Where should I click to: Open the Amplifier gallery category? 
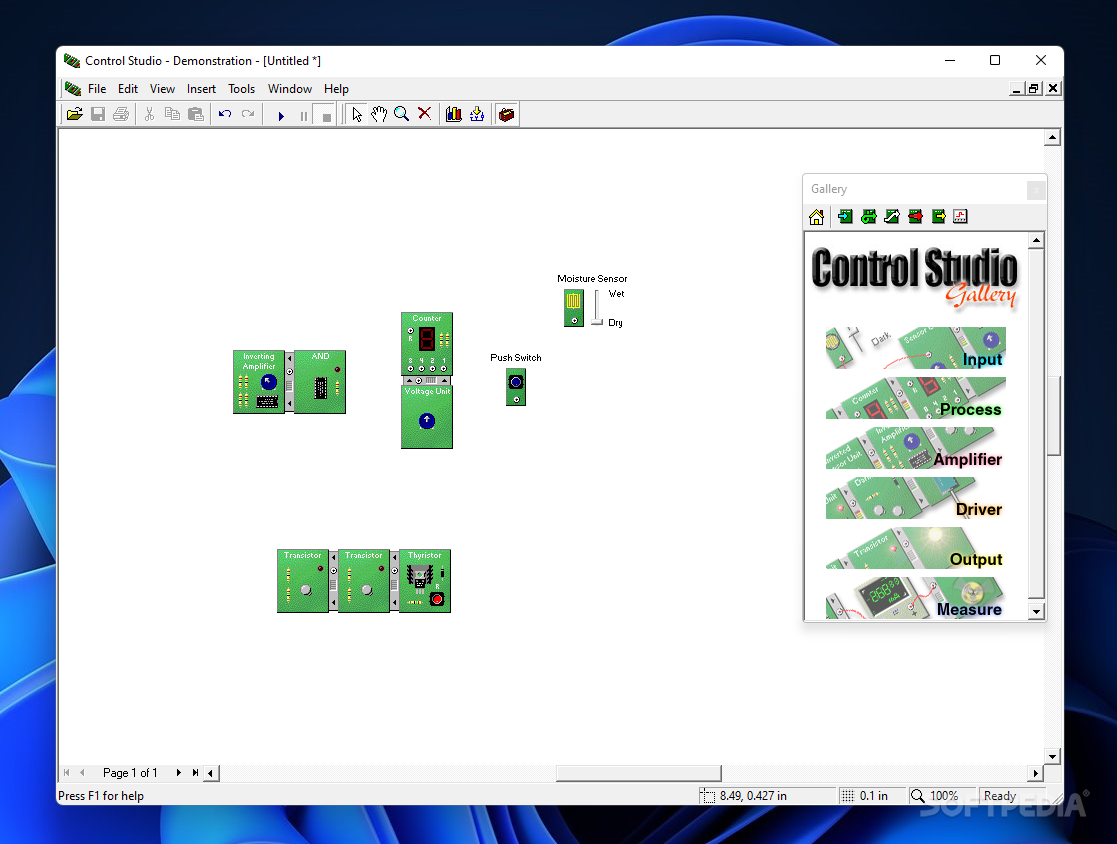915,448
